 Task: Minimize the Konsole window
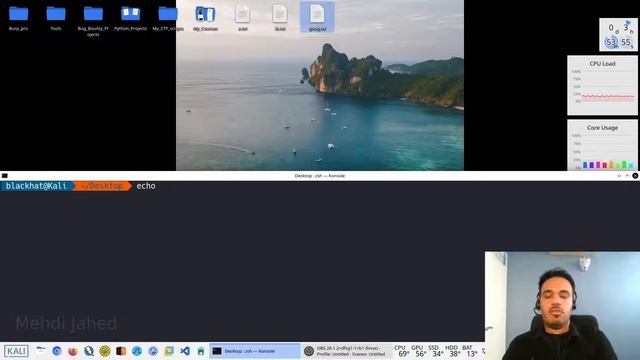pyautogui.click(x=619, y=176)
